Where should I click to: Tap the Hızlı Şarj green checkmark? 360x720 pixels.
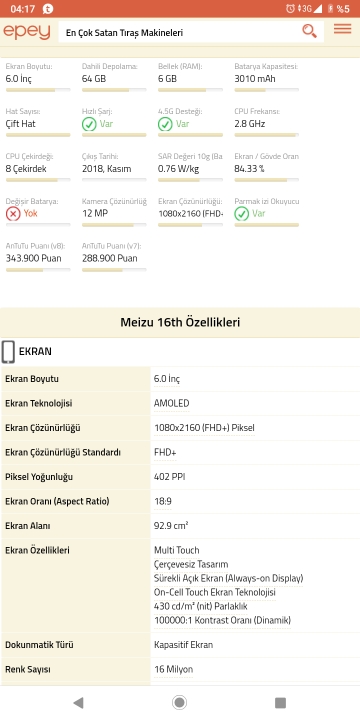tap(89, 124)
